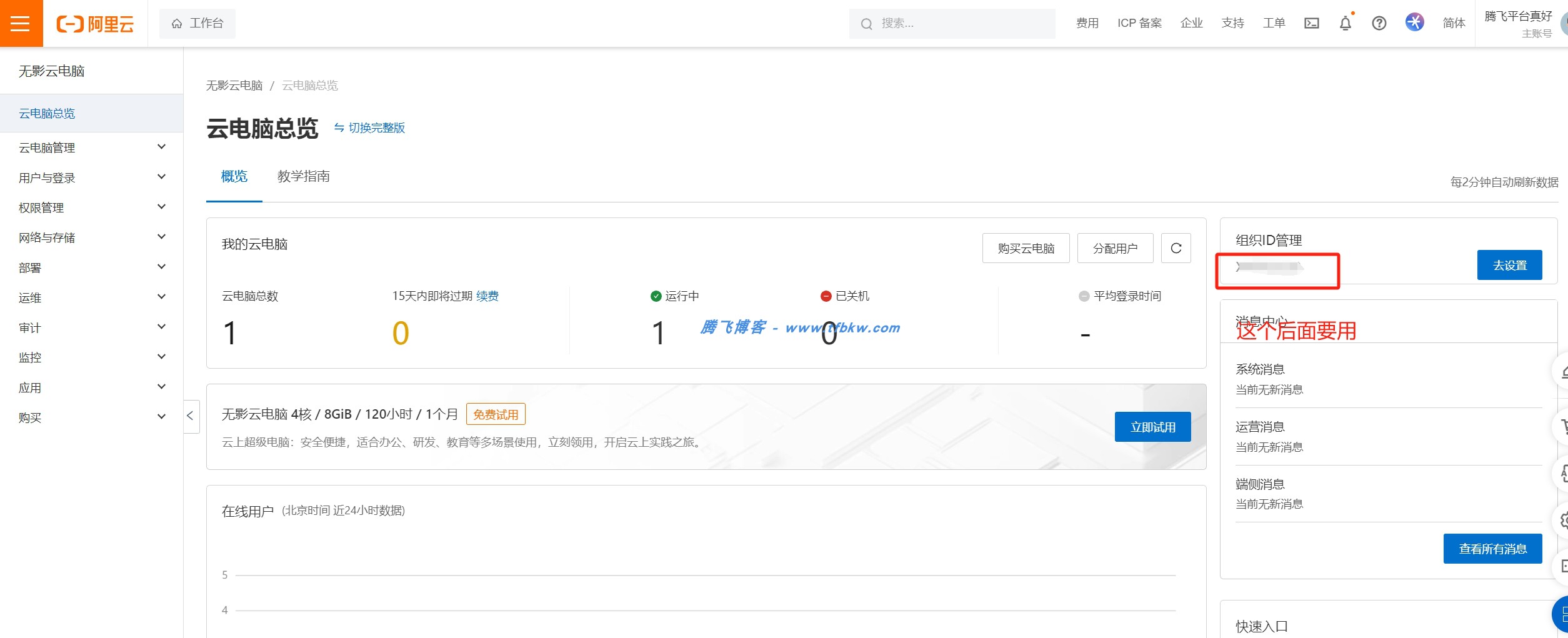Screen dimensions: 1568x638
Task: Open the help question mark icon
Action: coord(1379,23)
